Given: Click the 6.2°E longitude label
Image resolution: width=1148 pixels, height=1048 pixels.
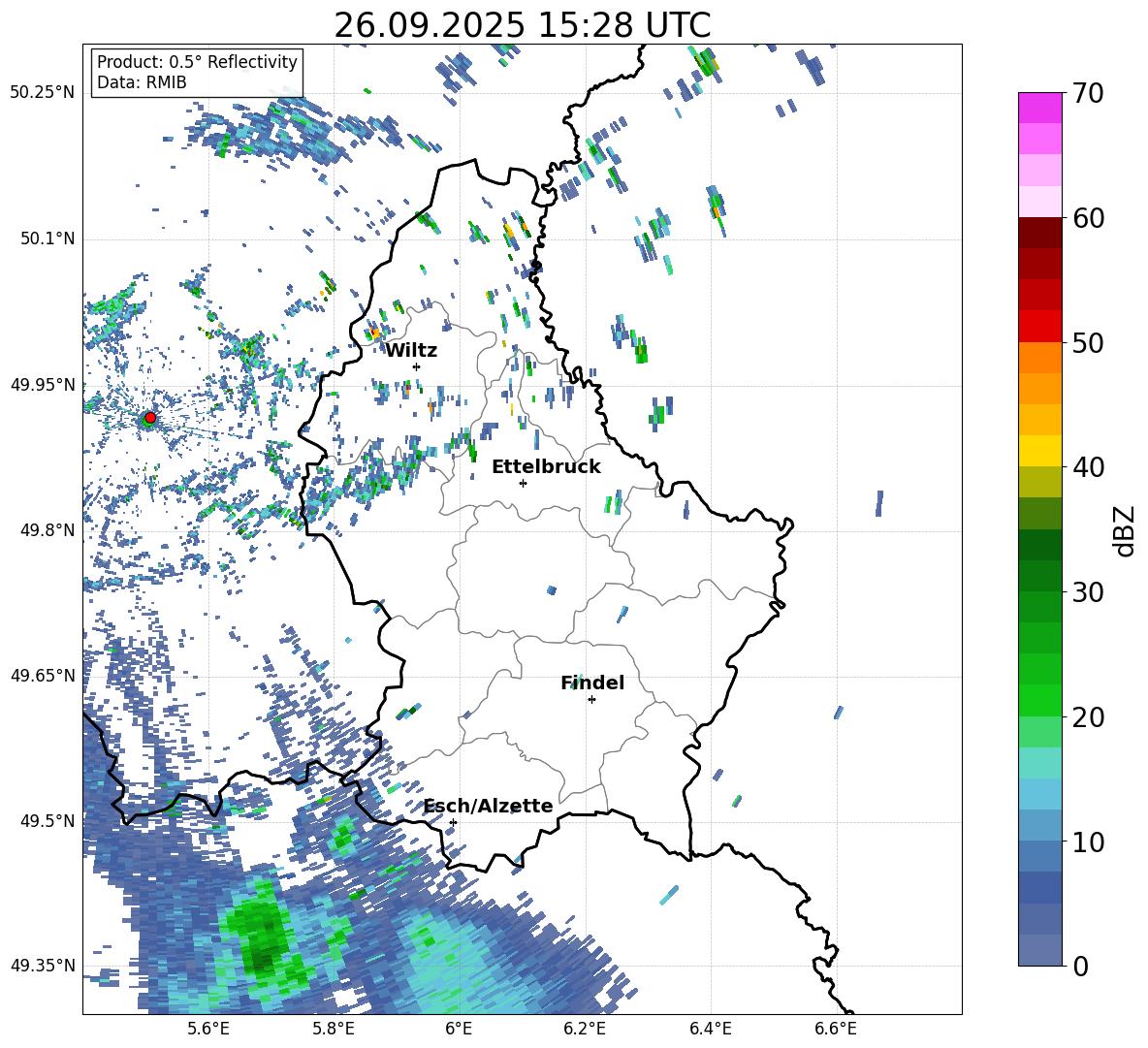Looking at the screenshot, I should click(x=585, y=1029).
